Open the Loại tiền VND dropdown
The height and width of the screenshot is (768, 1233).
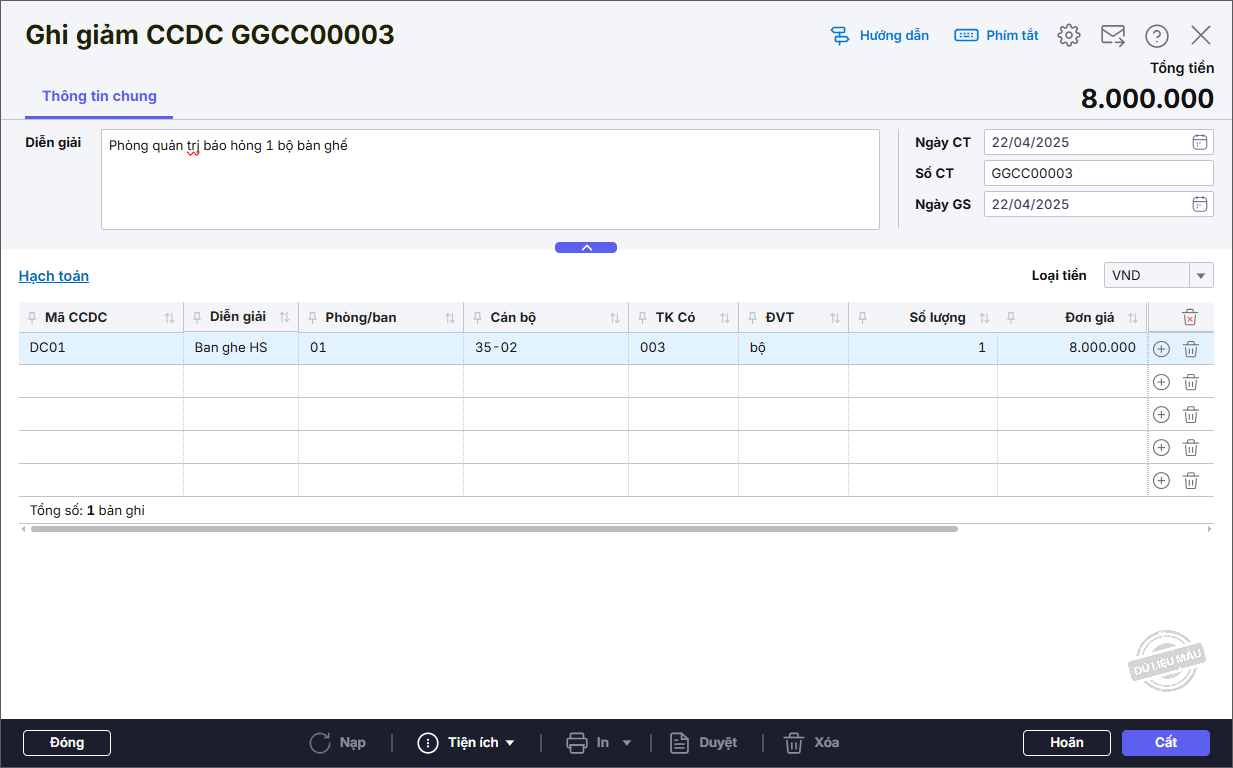(1200, 275)
